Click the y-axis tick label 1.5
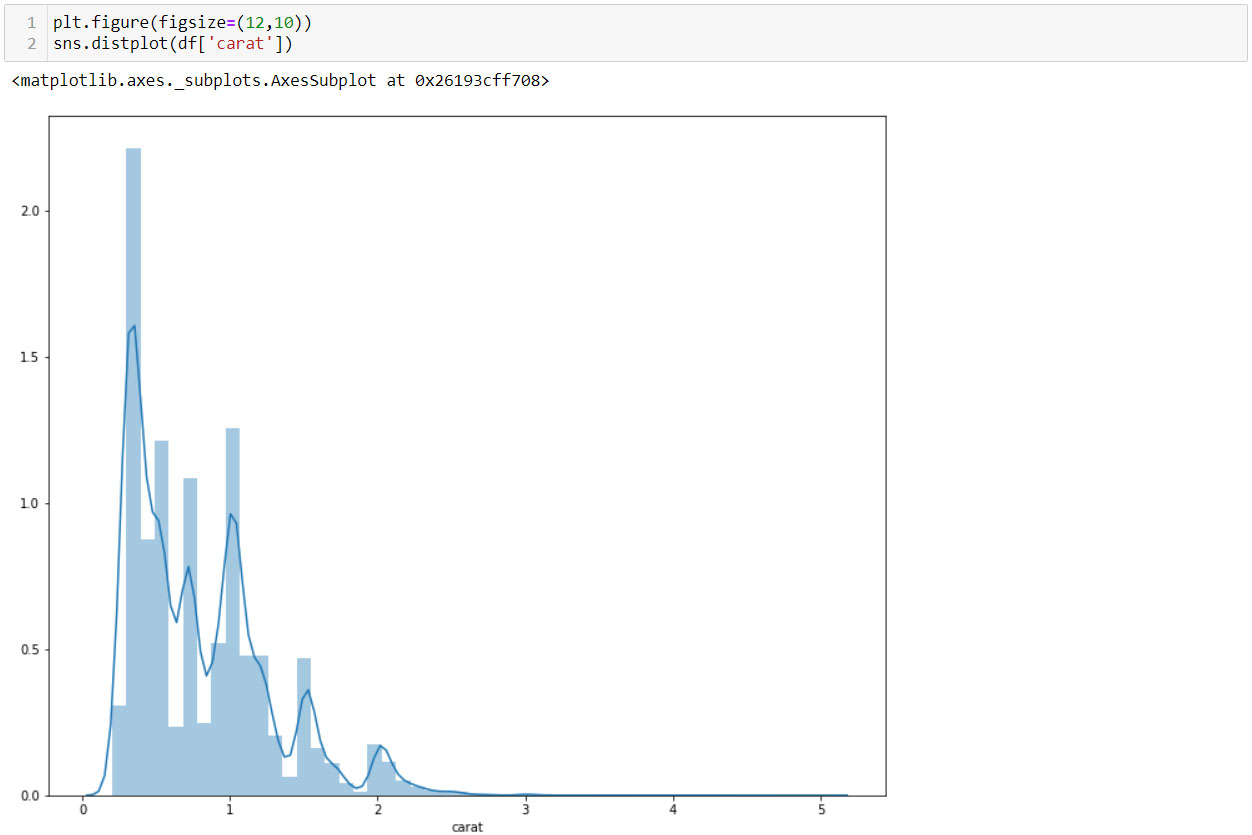This screenshot has width=1252, height=835. pyautogui.click(x=28, y=357)
